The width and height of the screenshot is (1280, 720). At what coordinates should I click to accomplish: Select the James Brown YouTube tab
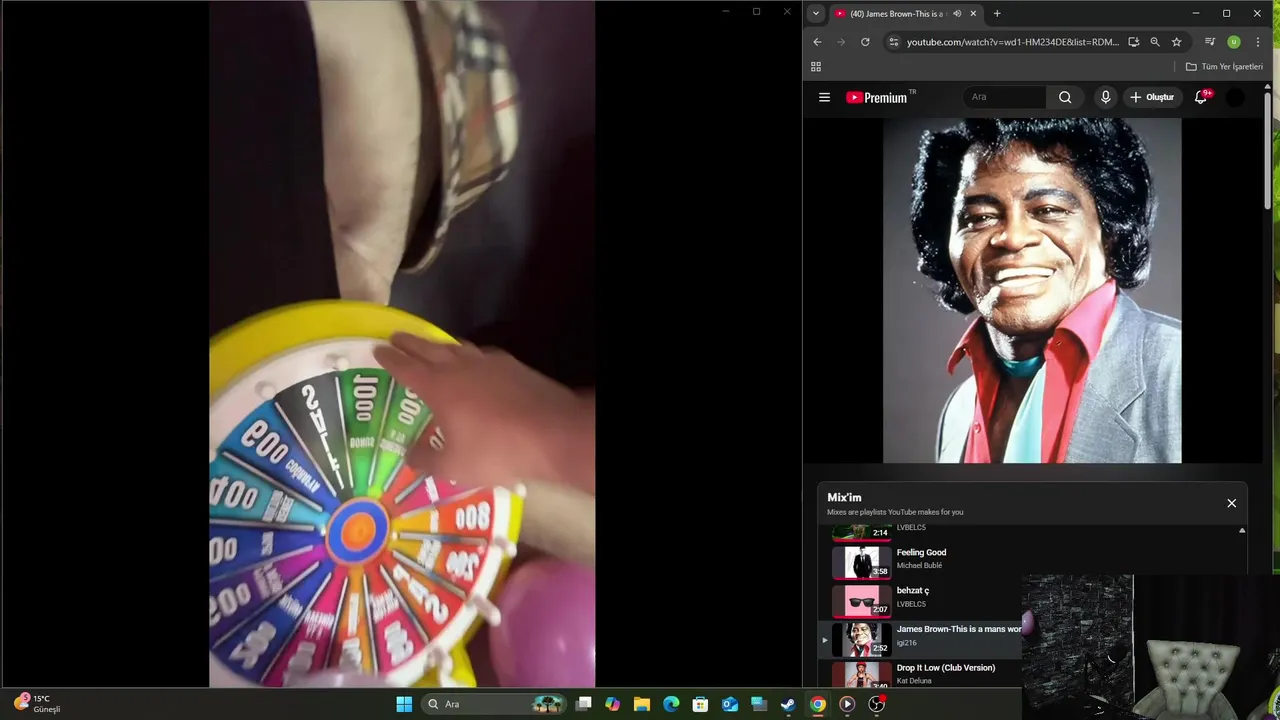pyautogui.click(x=897, y=14)
